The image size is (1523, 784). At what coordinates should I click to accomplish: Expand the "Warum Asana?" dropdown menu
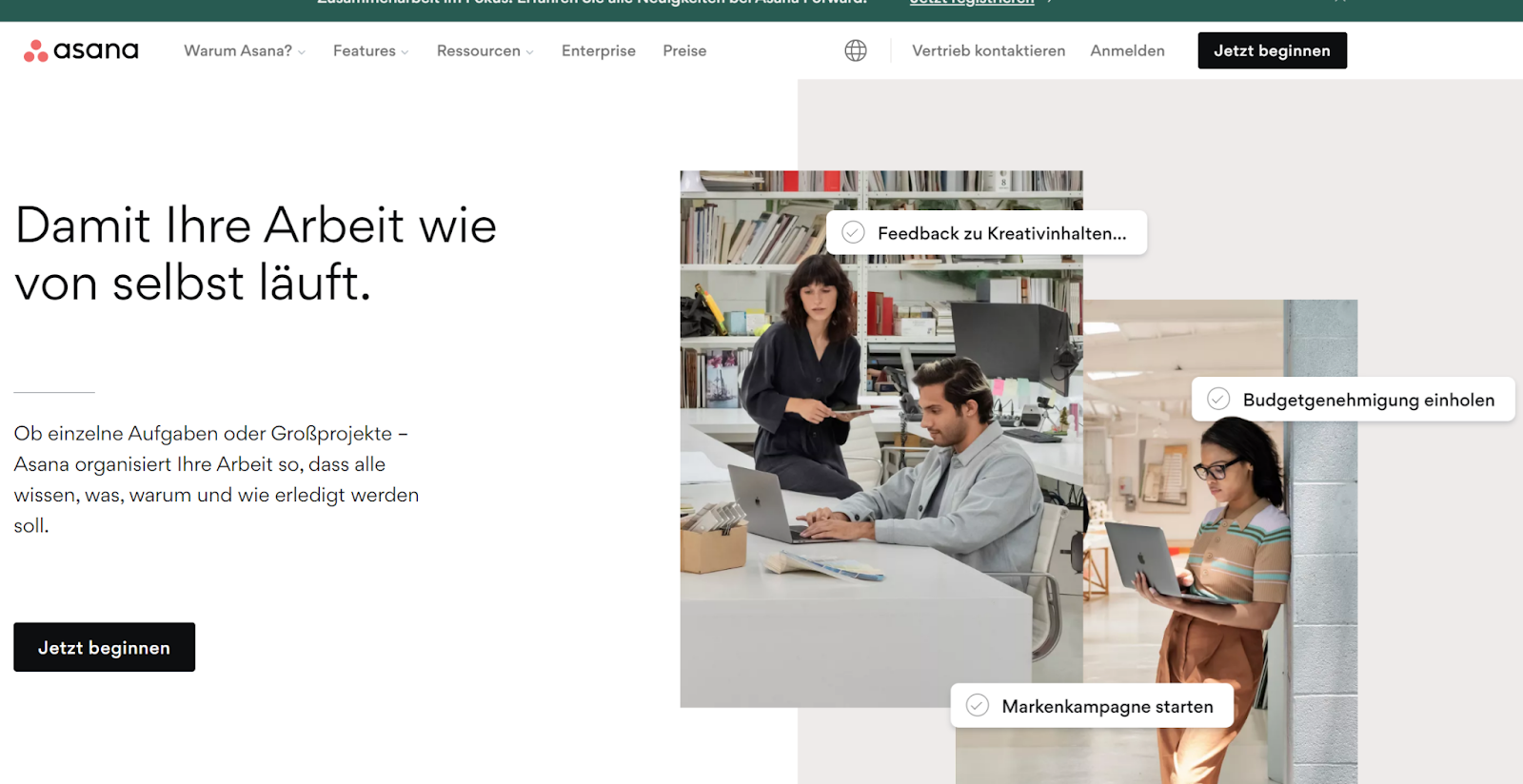tap(245, 50)
